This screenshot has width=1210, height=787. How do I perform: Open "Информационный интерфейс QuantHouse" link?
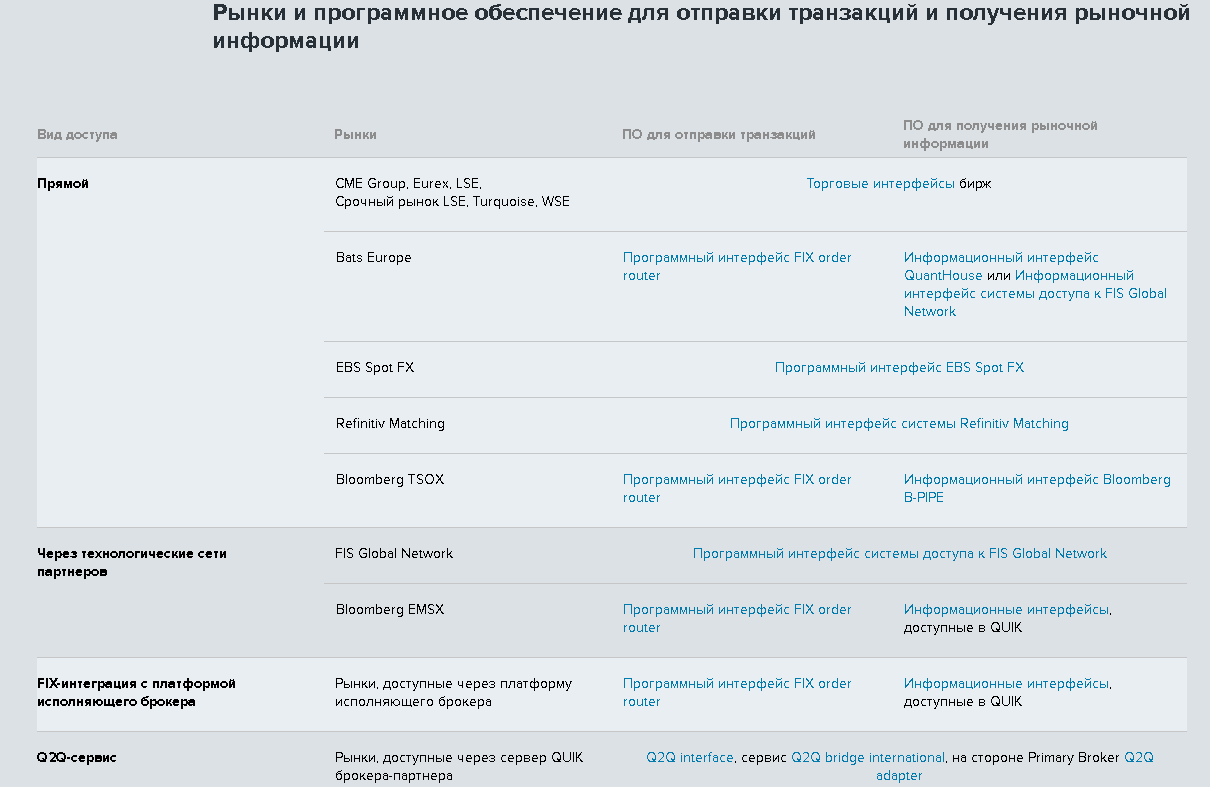(1001, 267)
